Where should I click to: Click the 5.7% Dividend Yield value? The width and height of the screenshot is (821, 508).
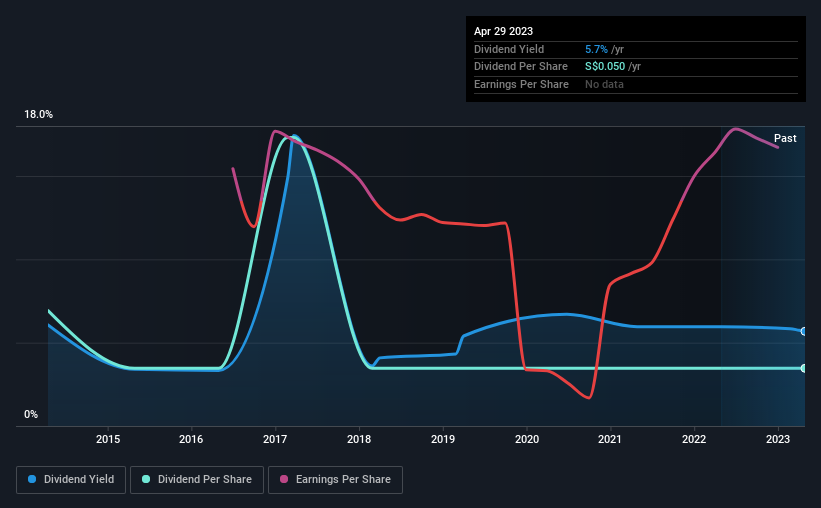tap(596, 49)
